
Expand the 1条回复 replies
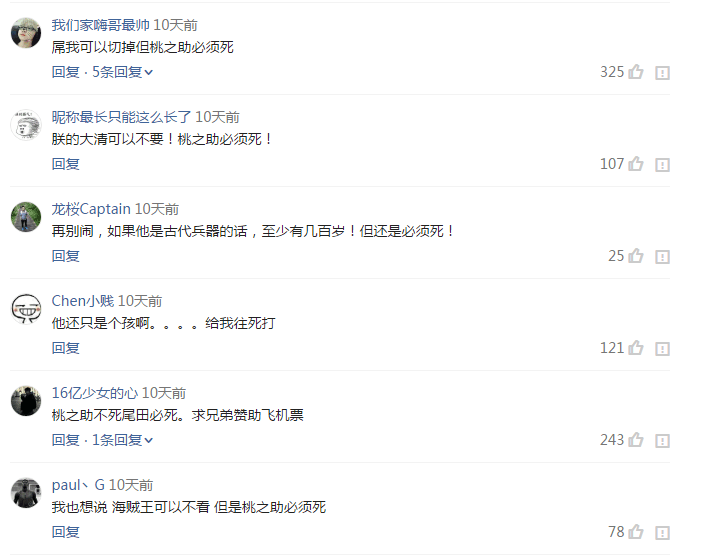(123, 440)
